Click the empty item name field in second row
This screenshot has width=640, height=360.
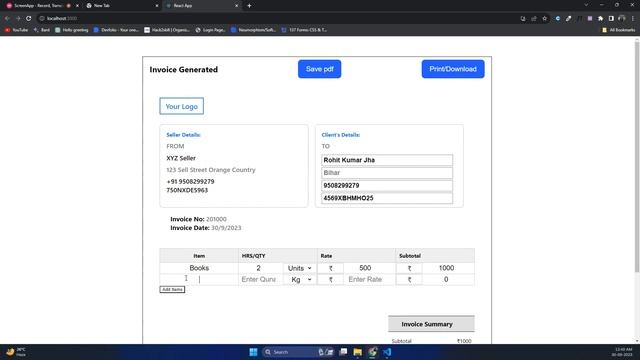(199, 280)
